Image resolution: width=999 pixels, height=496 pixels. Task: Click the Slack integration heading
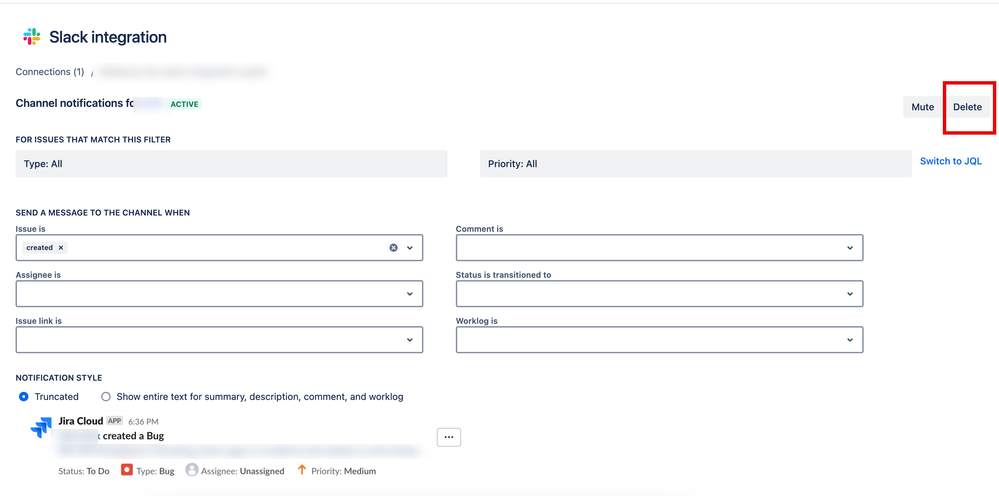tap(108, 38)
